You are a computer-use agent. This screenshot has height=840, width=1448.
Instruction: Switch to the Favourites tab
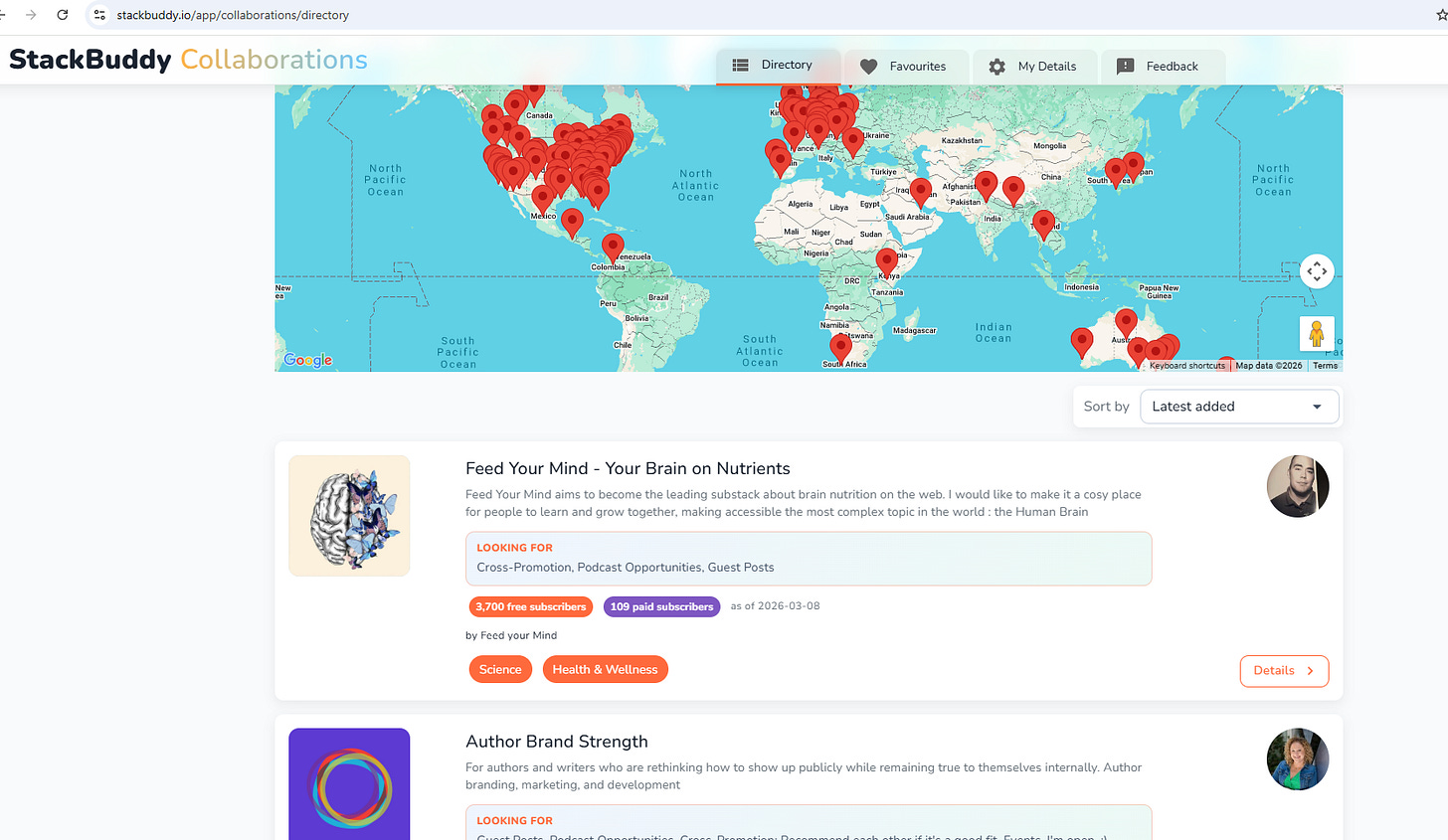click(x=905, y=67)
